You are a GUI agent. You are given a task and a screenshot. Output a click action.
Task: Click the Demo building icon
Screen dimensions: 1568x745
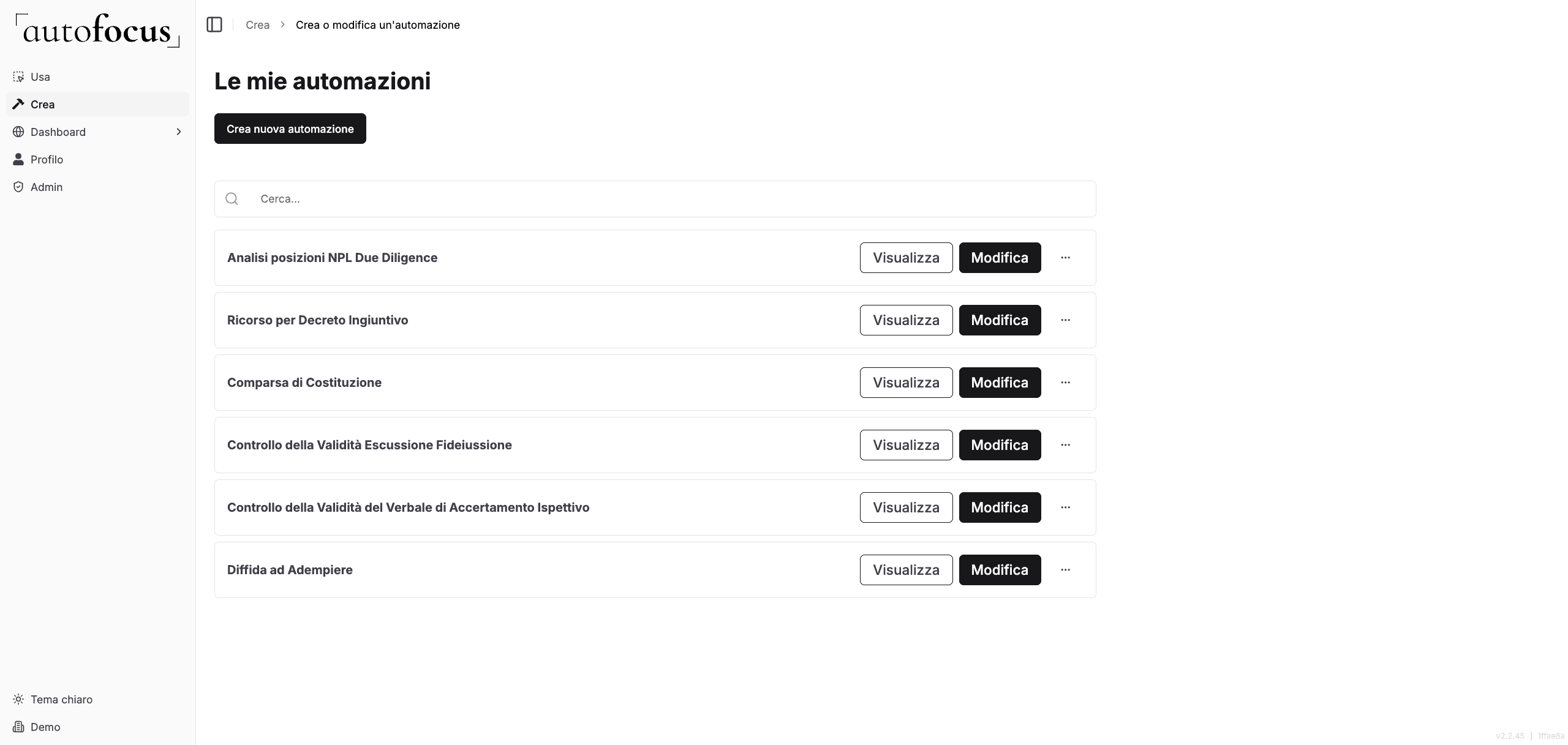18,727
